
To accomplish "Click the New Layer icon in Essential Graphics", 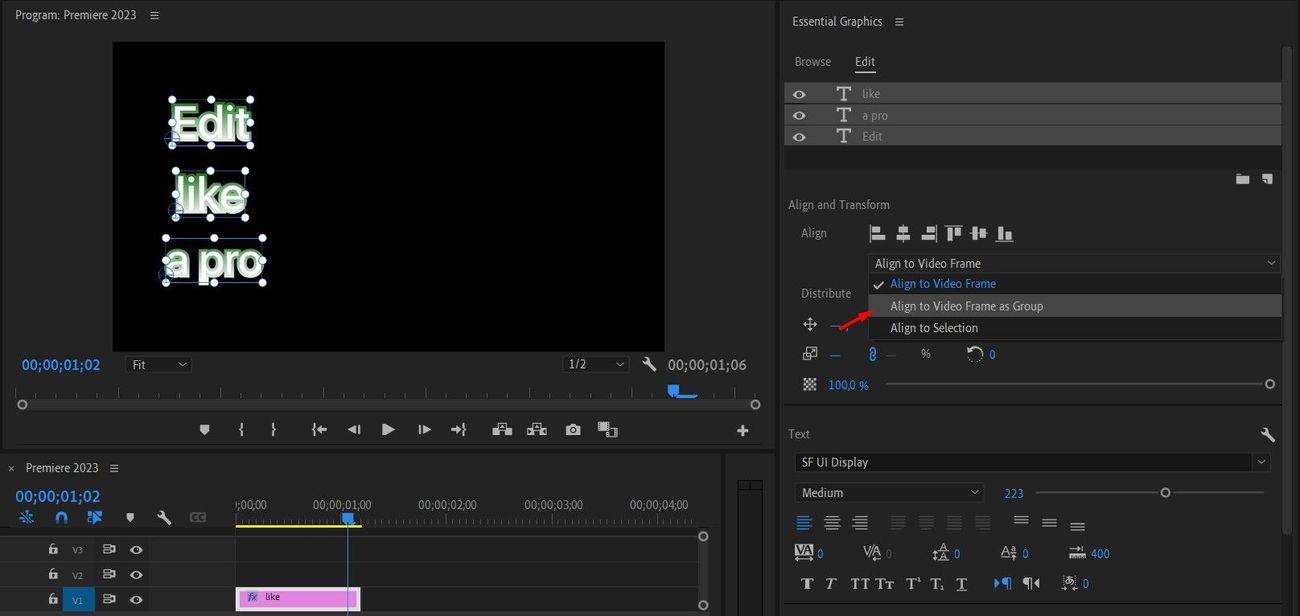I will [1267, 179].
